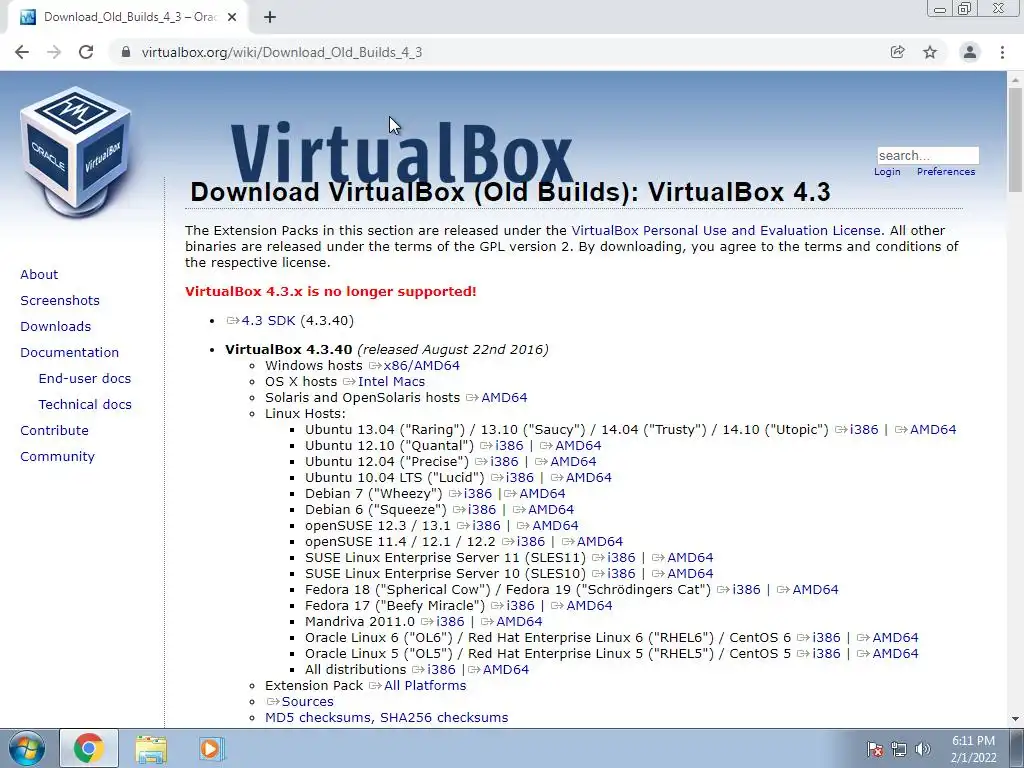Download Ubuntu 13.04 Raring i386 package

pos(864,430)
